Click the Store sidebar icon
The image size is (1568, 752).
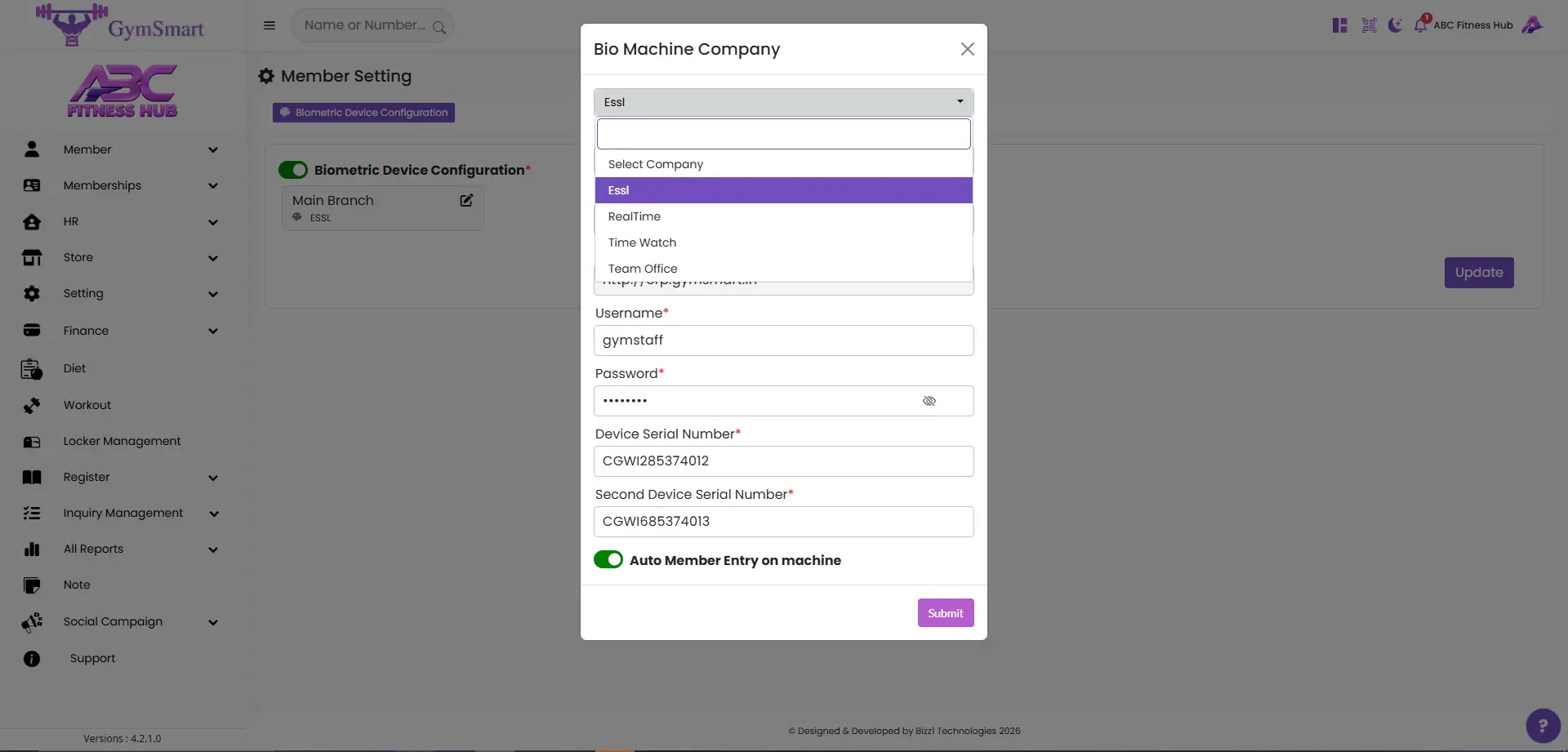32,258
